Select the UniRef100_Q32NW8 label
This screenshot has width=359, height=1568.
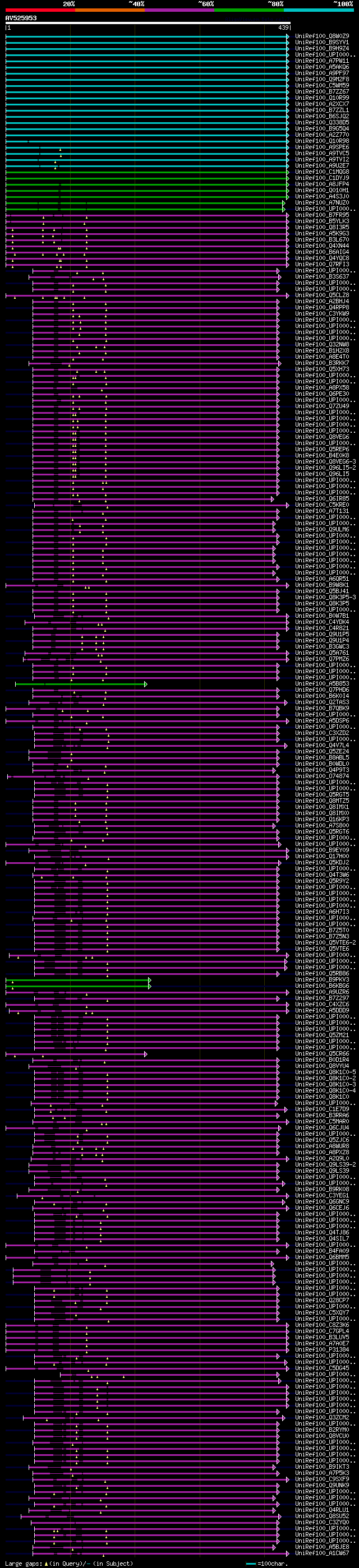pyautogui.click(x=323, y=345)
